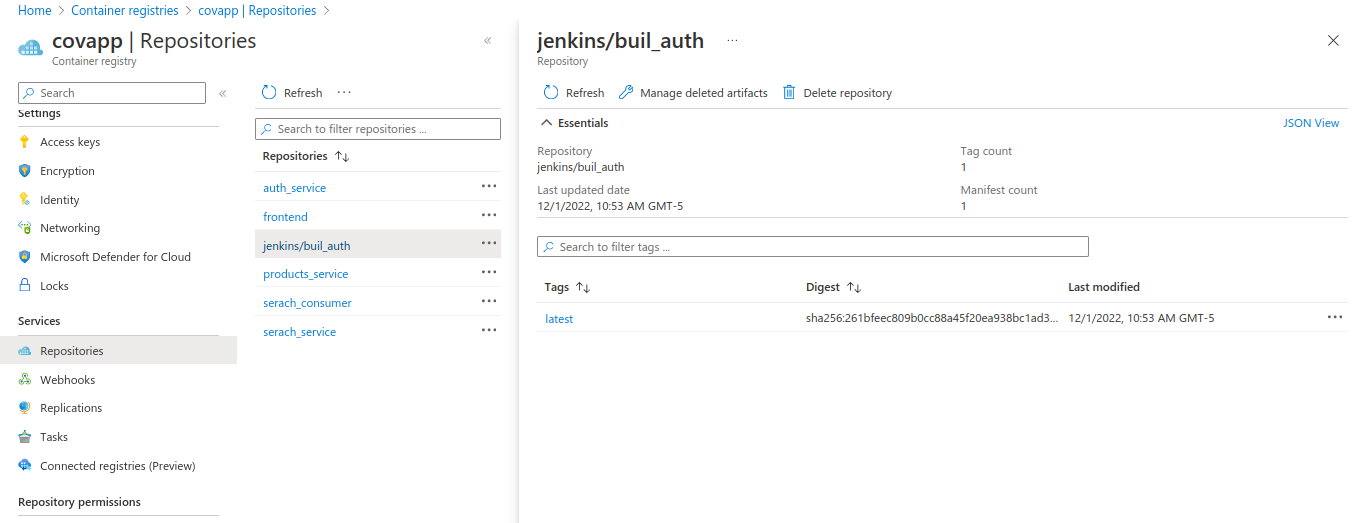
Task: Click Delete repository
Action: [837, 93]
